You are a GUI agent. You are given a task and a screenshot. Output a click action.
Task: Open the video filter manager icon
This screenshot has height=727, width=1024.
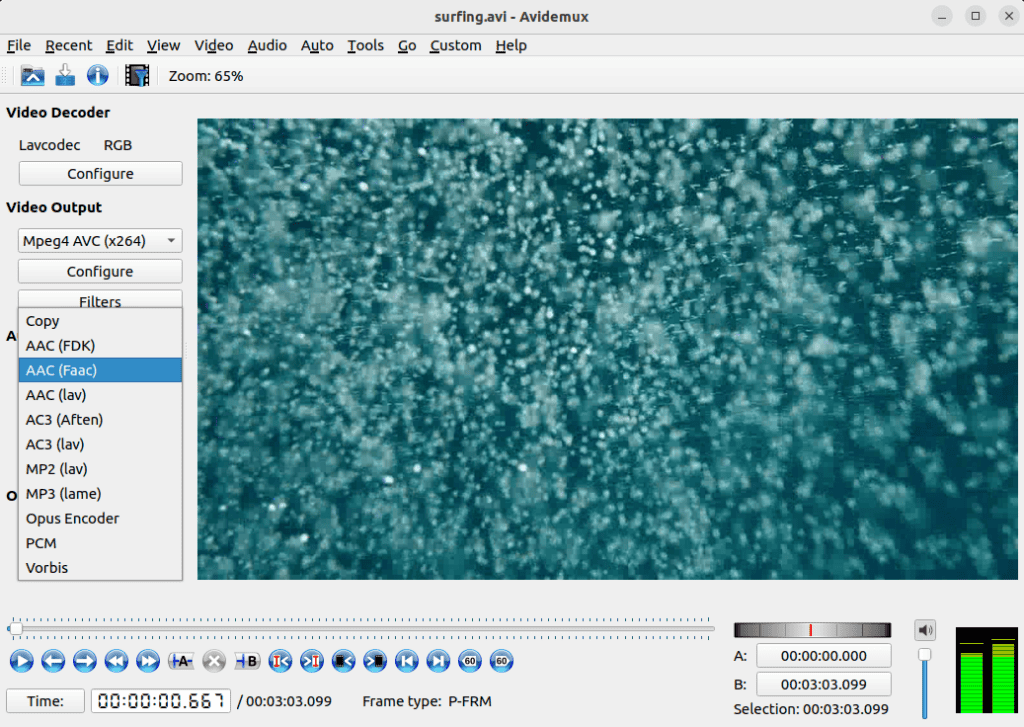tap(136, 75)
